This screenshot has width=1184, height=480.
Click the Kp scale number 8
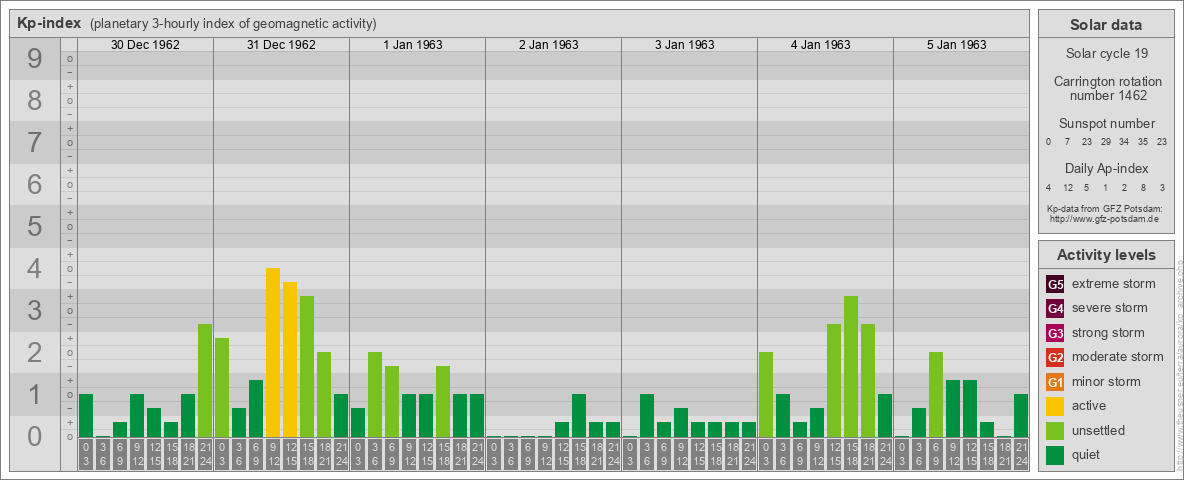34,100
